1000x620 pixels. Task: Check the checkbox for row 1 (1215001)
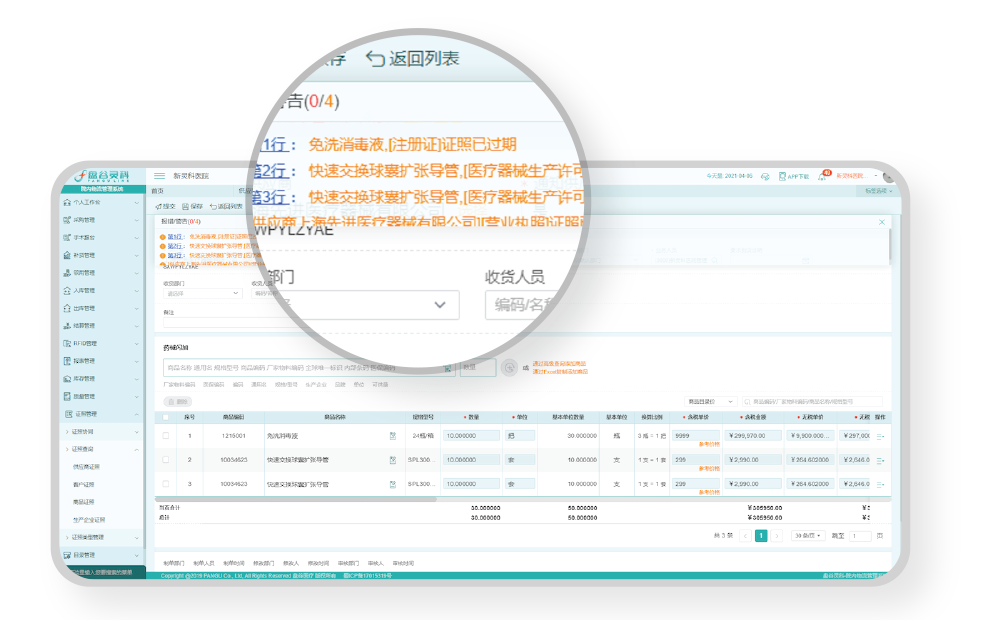(x=166, y=436)
